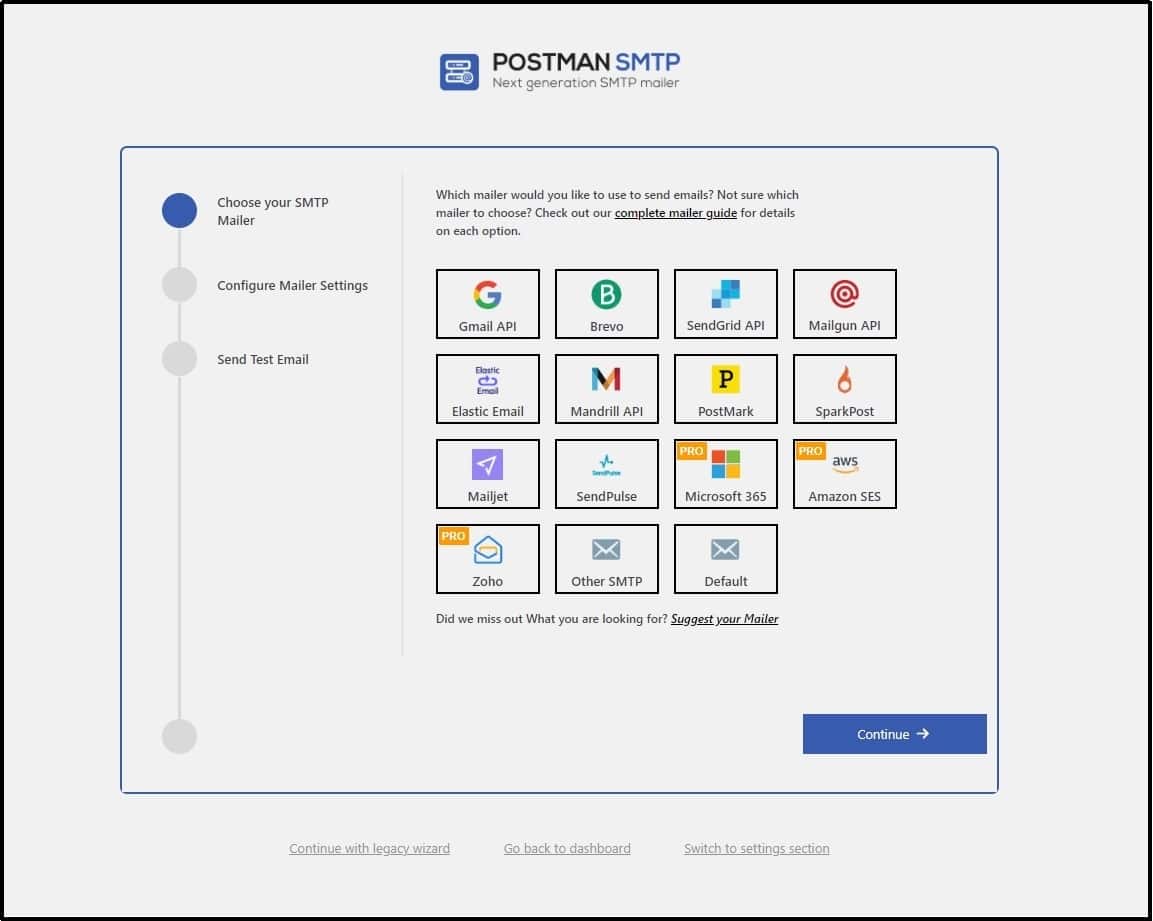
Task: Go back to dashboard
Action: (x=567, y=848)
